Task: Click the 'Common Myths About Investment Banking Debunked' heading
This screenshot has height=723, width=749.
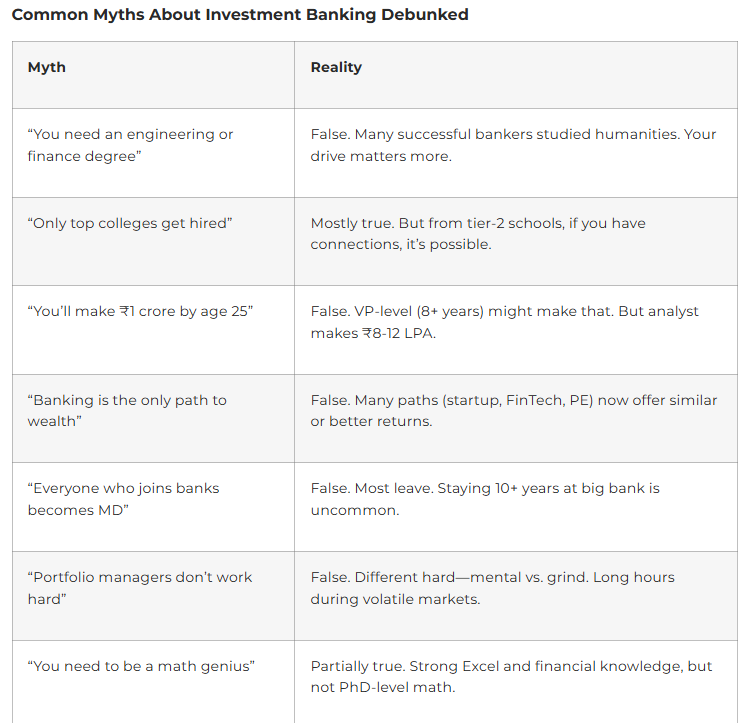Action: [240, 15]
